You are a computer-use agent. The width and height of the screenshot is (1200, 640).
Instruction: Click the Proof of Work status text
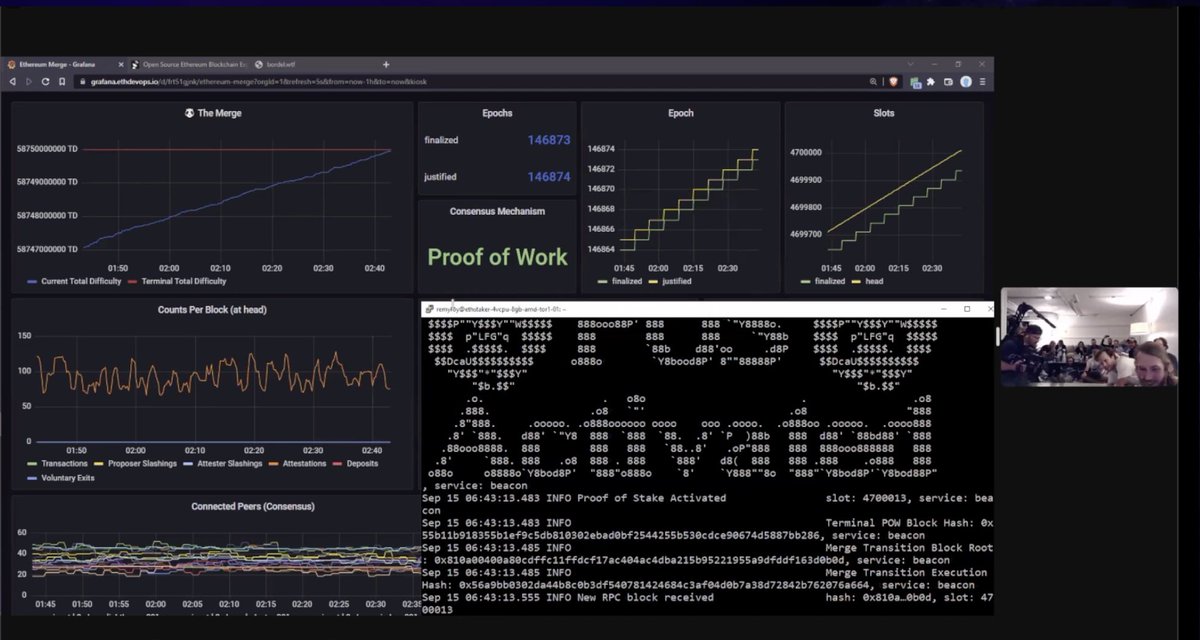coord(497,257)
